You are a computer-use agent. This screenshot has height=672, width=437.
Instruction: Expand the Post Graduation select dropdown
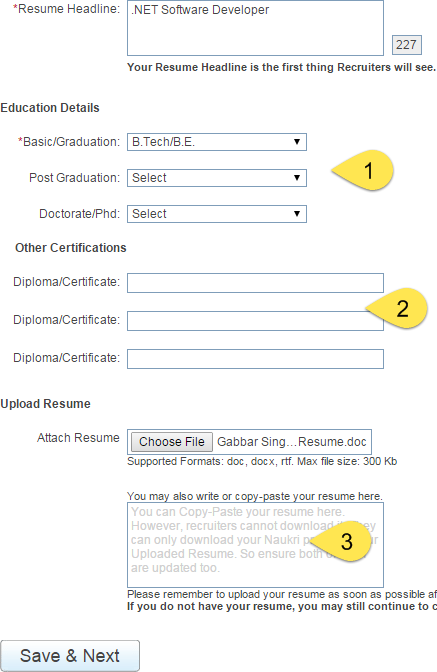(x=217, y=178)
